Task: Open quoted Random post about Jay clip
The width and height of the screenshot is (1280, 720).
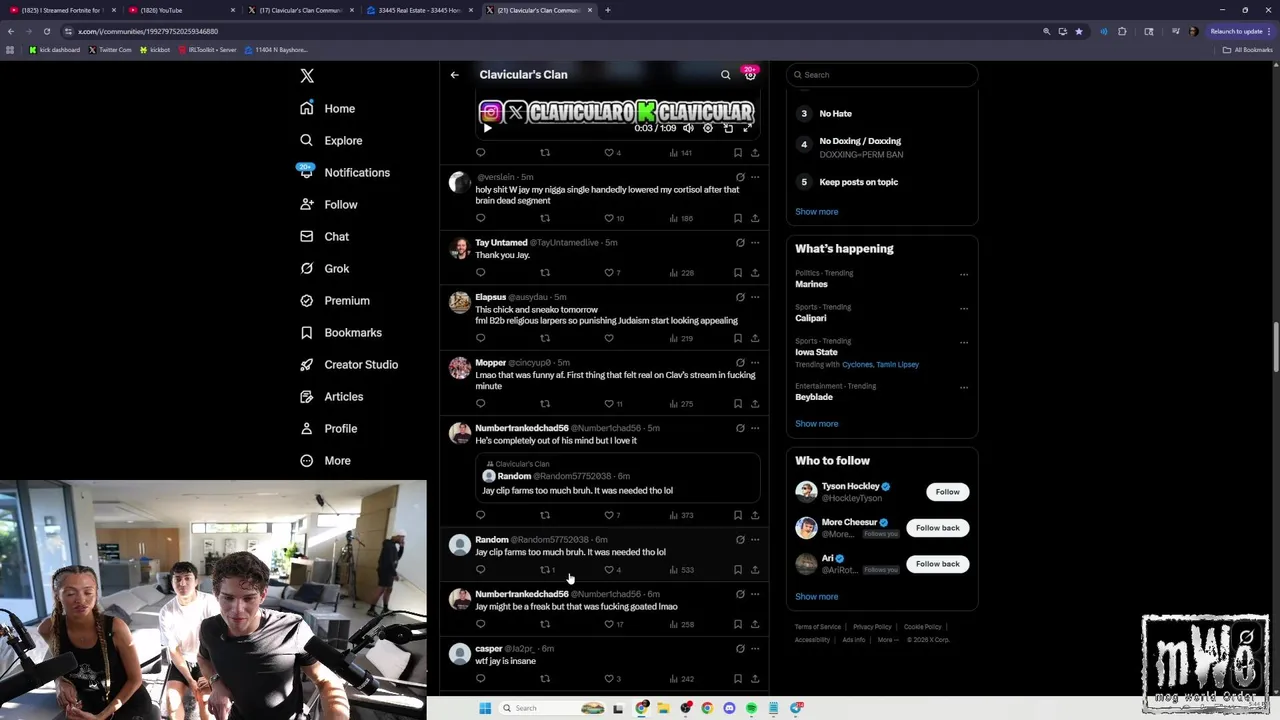Action: point(617,478)
